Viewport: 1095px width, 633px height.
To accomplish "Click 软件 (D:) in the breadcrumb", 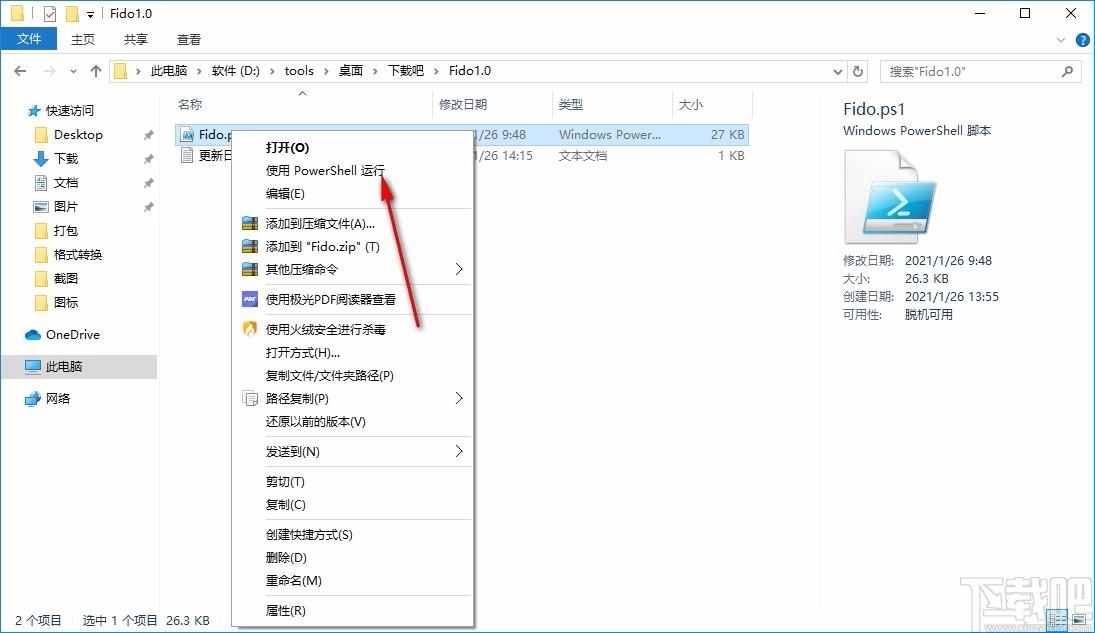I will pyautogui.click(x=235, y=71).
